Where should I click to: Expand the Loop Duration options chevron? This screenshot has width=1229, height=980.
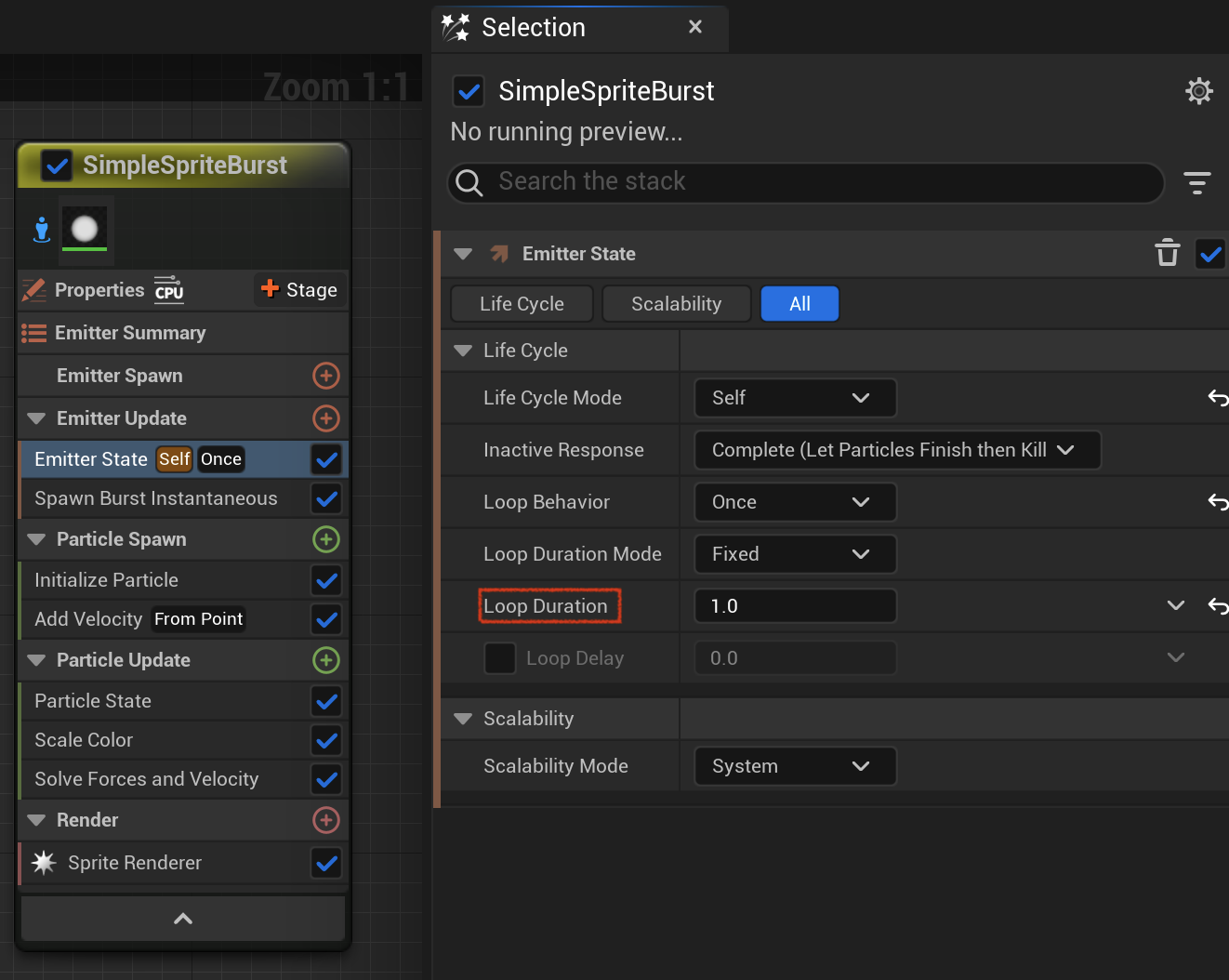click(1176, 605)
